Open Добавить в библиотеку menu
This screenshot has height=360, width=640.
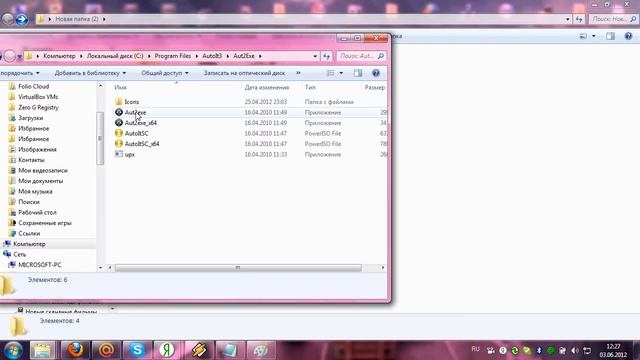[x=90, y=73]
